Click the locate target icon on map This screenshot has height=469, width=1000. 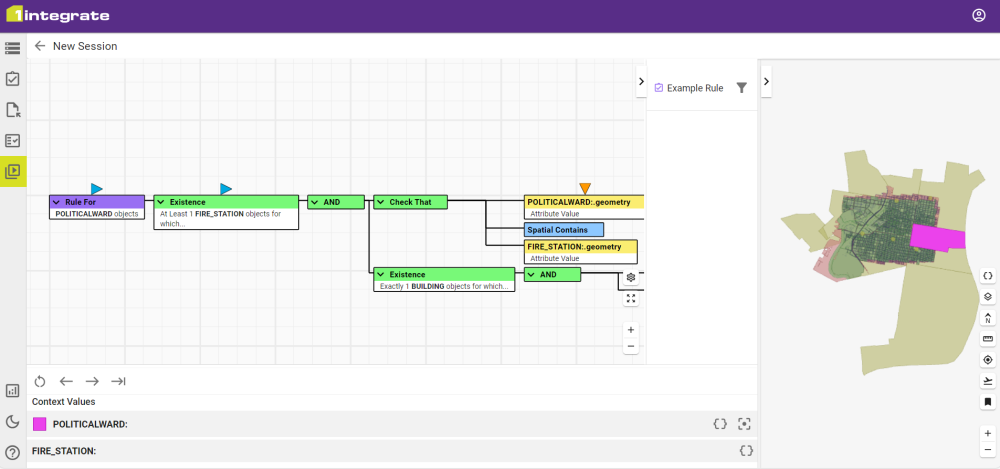click(988, 360)
